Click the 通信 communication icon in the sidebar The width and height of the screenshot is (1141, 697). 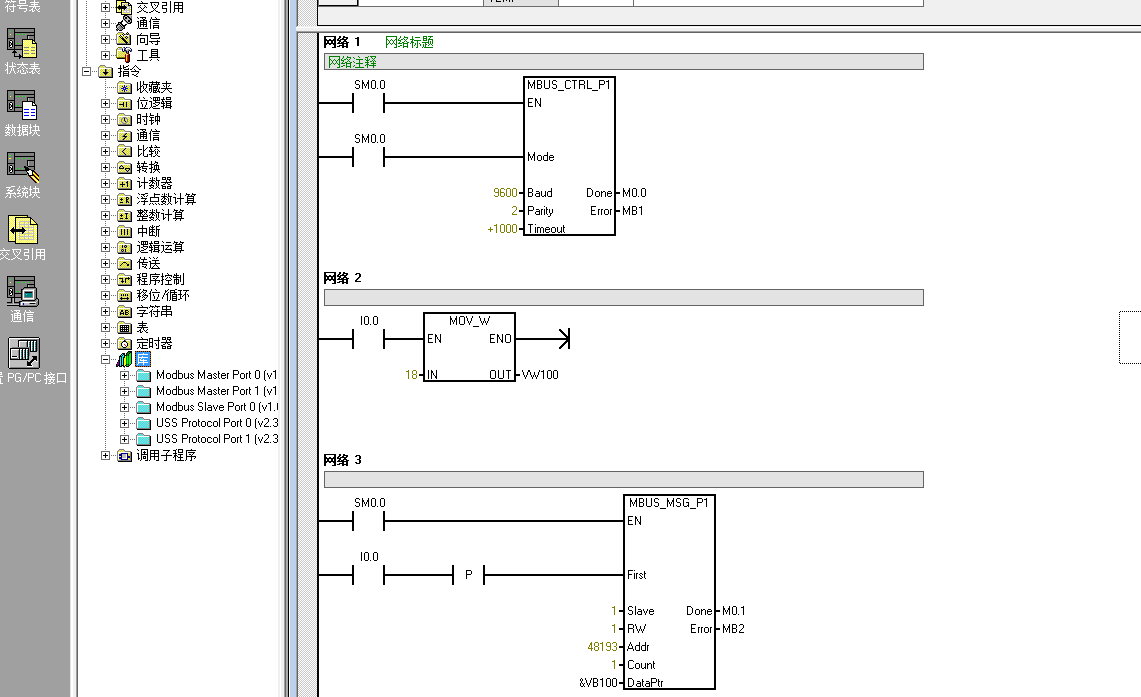(22, 292)
